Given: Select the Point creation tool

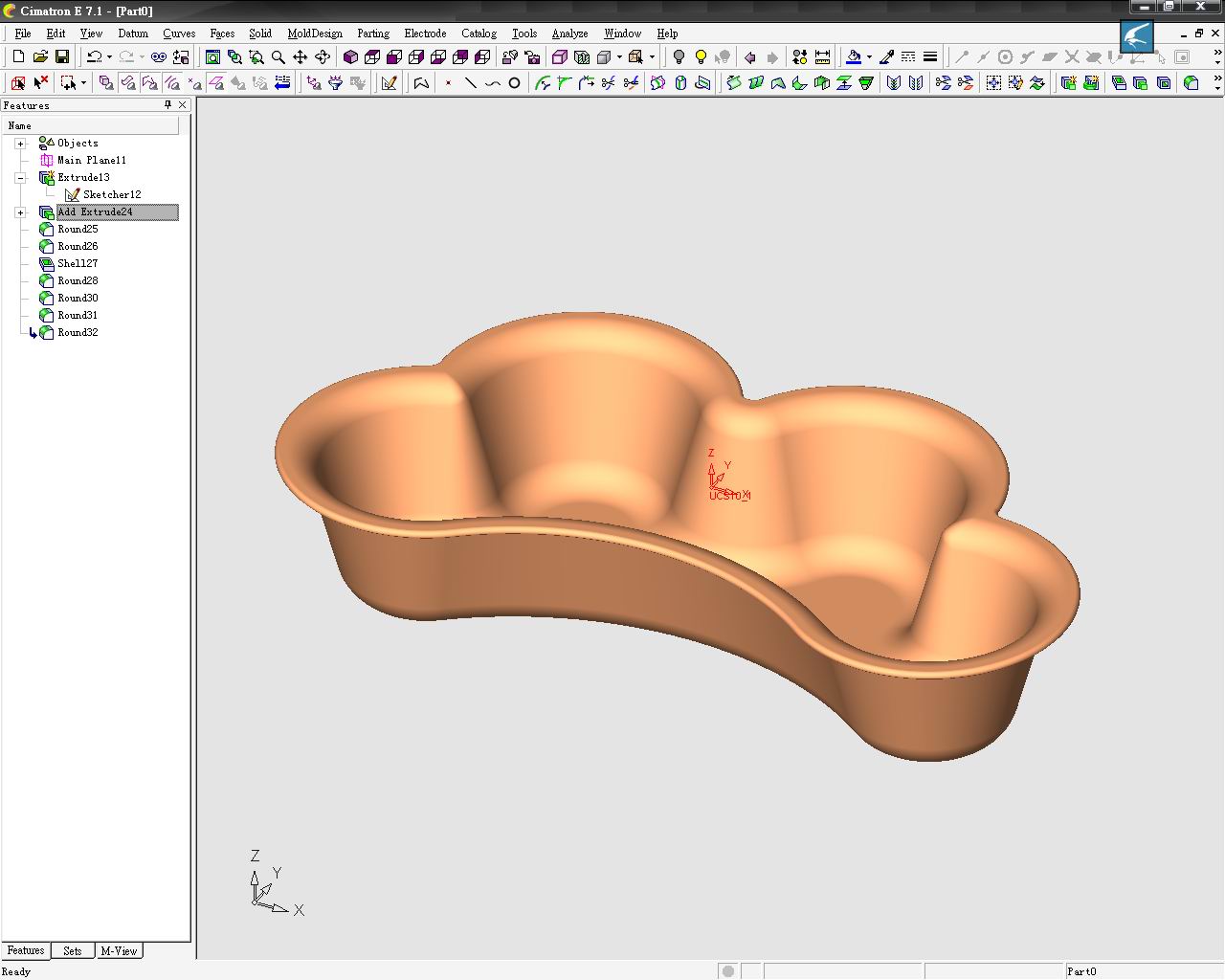Looking at the screenshot, I should pos(448,83).
